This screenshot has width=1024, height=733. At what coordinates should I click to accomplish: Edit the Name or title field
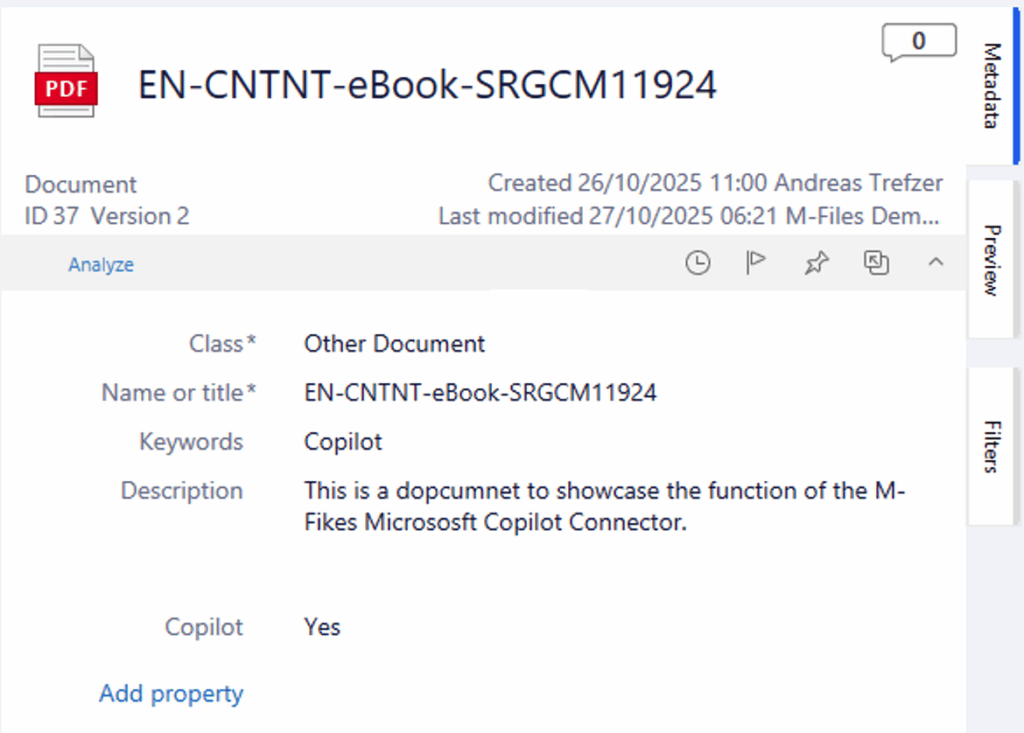coord(480,393)
